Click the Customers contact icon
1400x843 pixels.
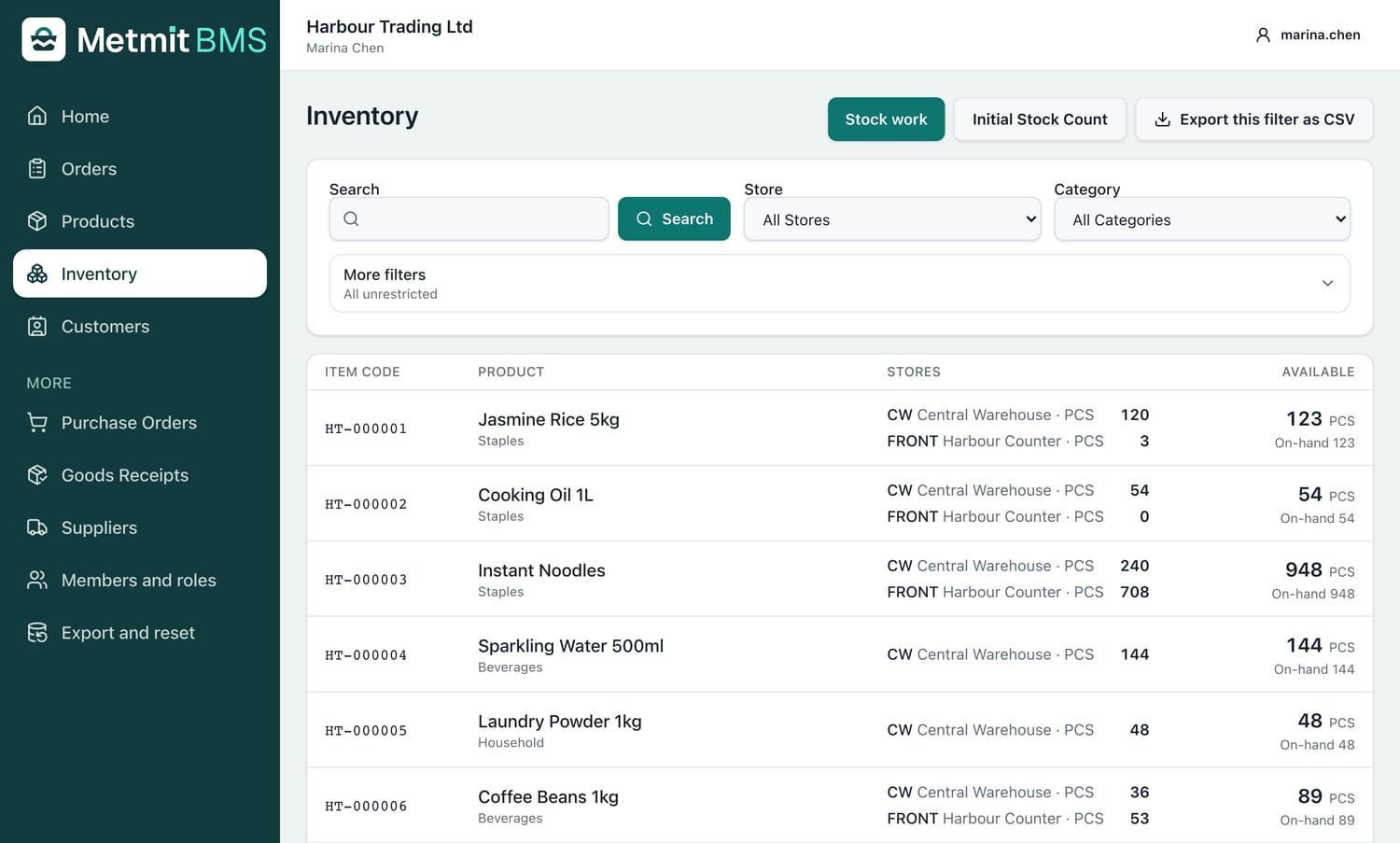point(37,326)
